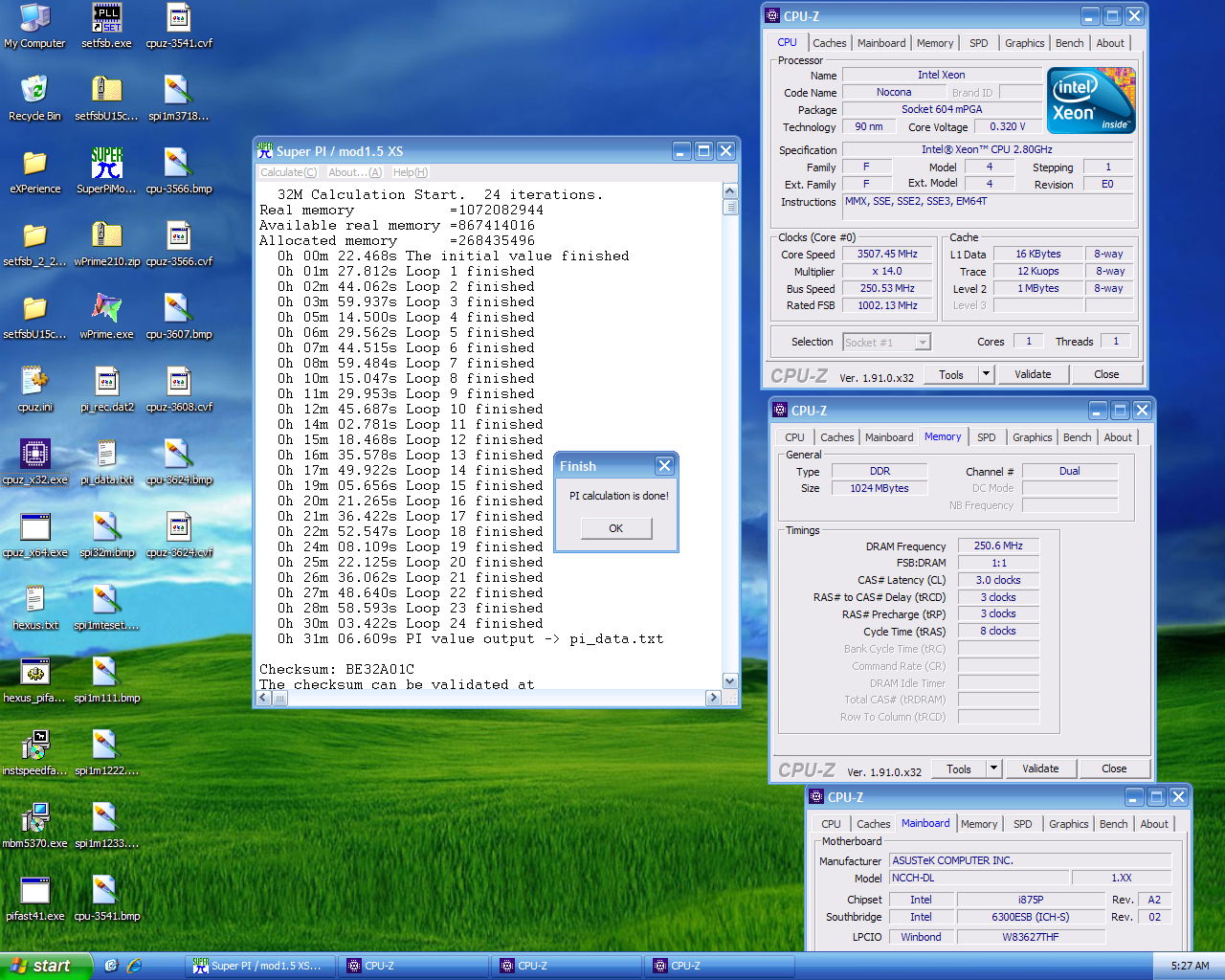The width and height of the screenshot is (1225, 980).
Task: Open the wPrime210.zip archive icon
Action: tap(106, 244)
